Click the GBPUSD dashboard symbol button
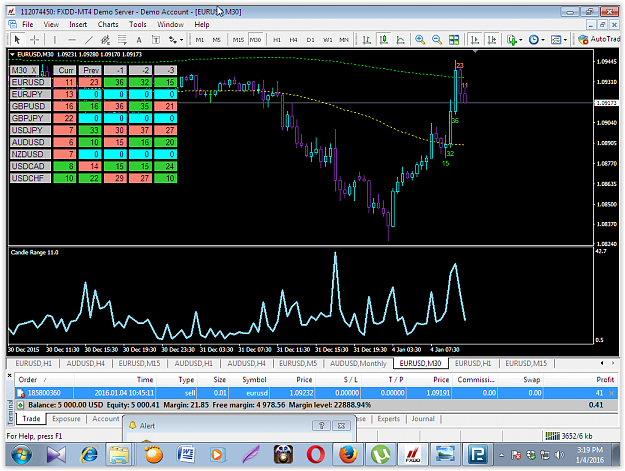The height and width of the screenshot is (471, 625). click(x=30, y=106)
